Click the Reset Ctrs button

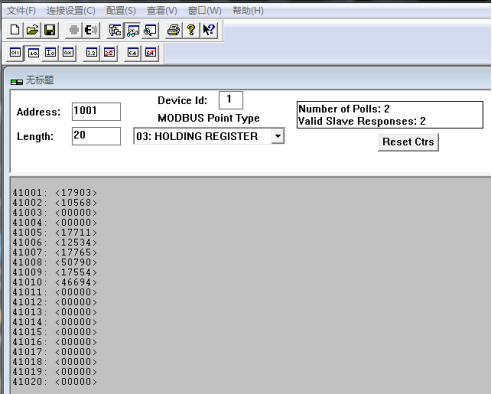point(408,142)
